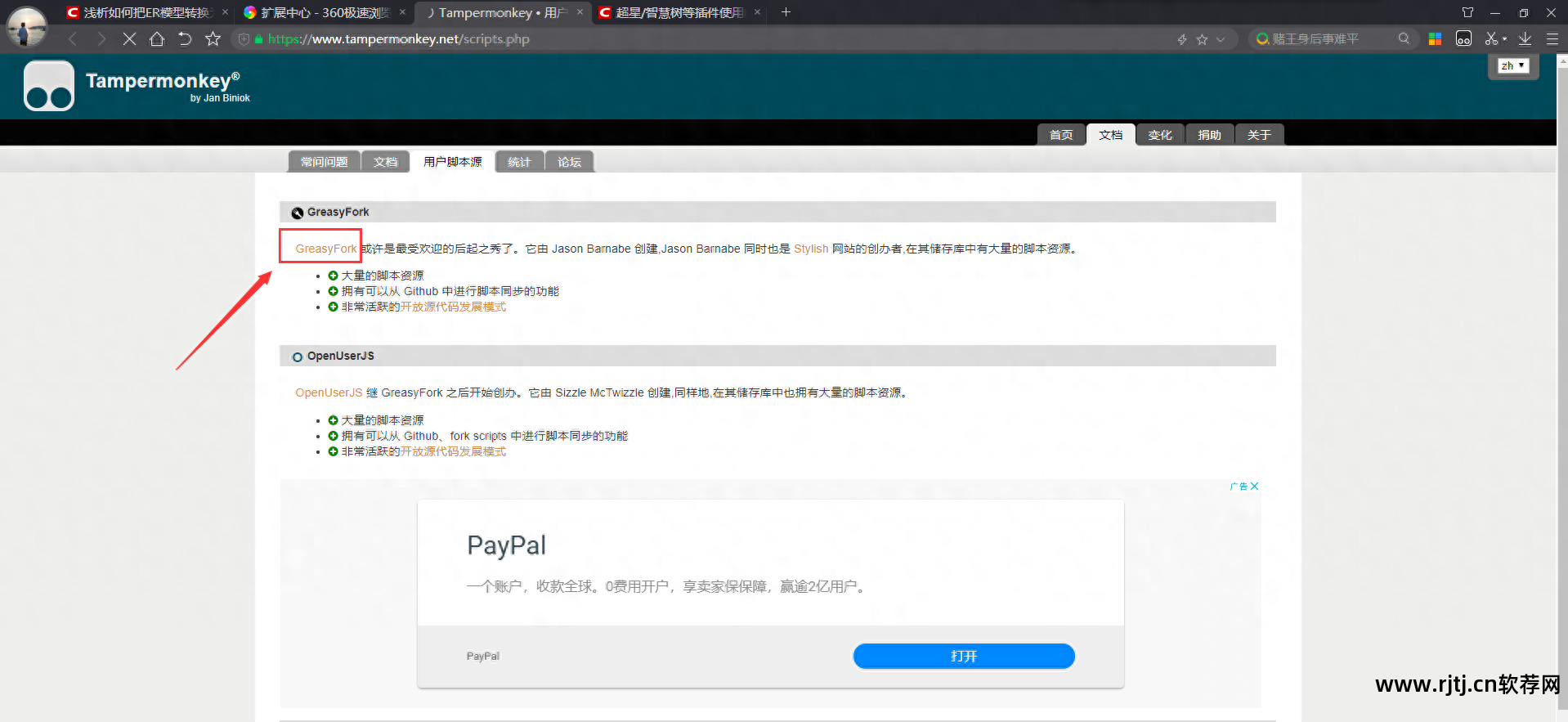
Task: Open the 文档 top navigation tab
Action: pos(1111,135)
